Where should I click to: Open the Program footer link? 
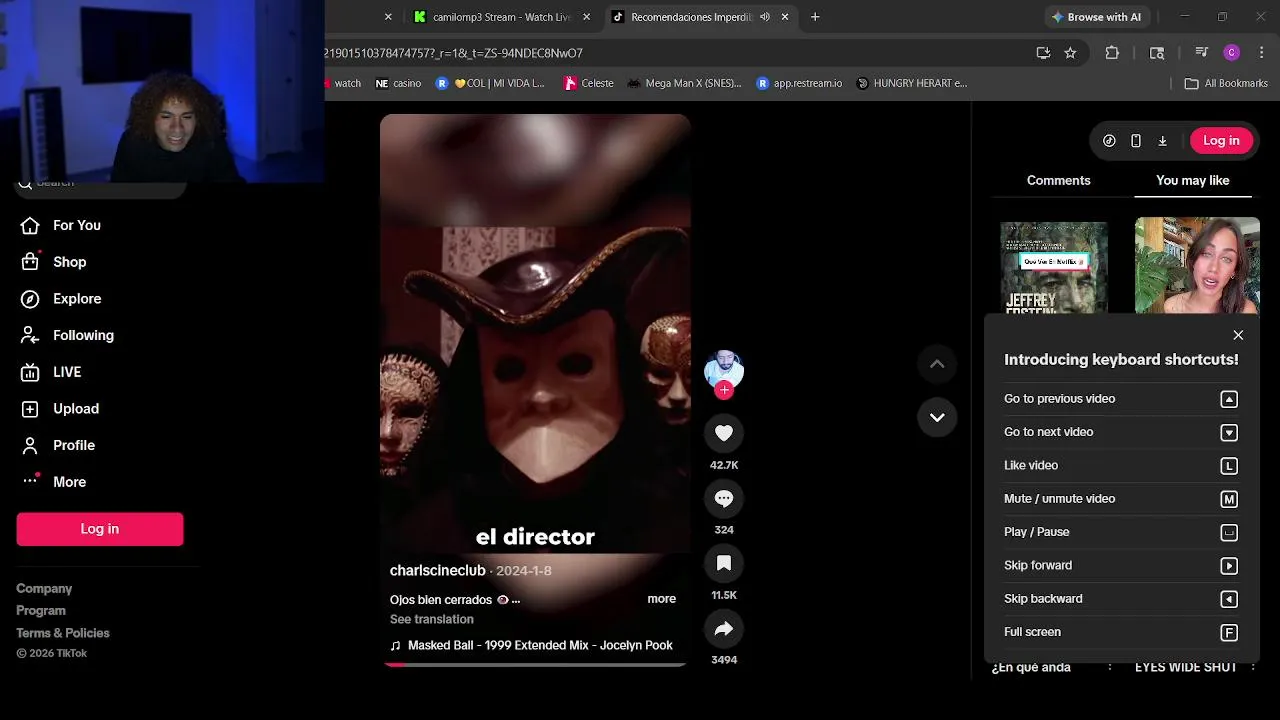click(x=41, y=611)
